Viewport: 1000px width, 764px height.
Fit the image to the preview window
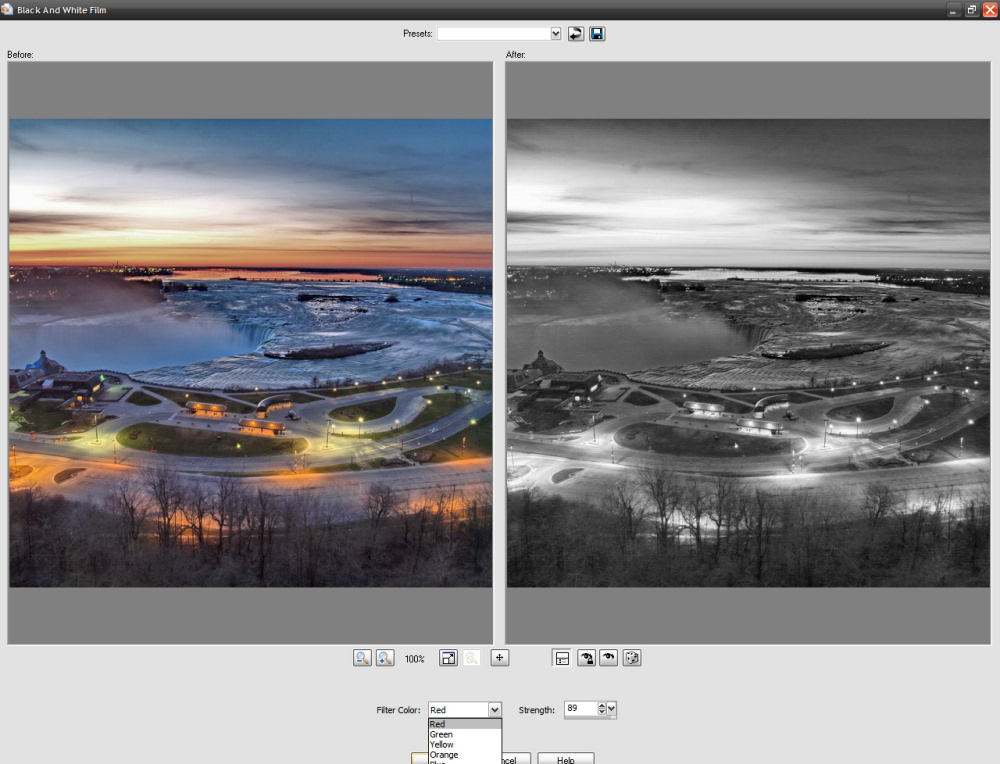click(x=448, y=657)
